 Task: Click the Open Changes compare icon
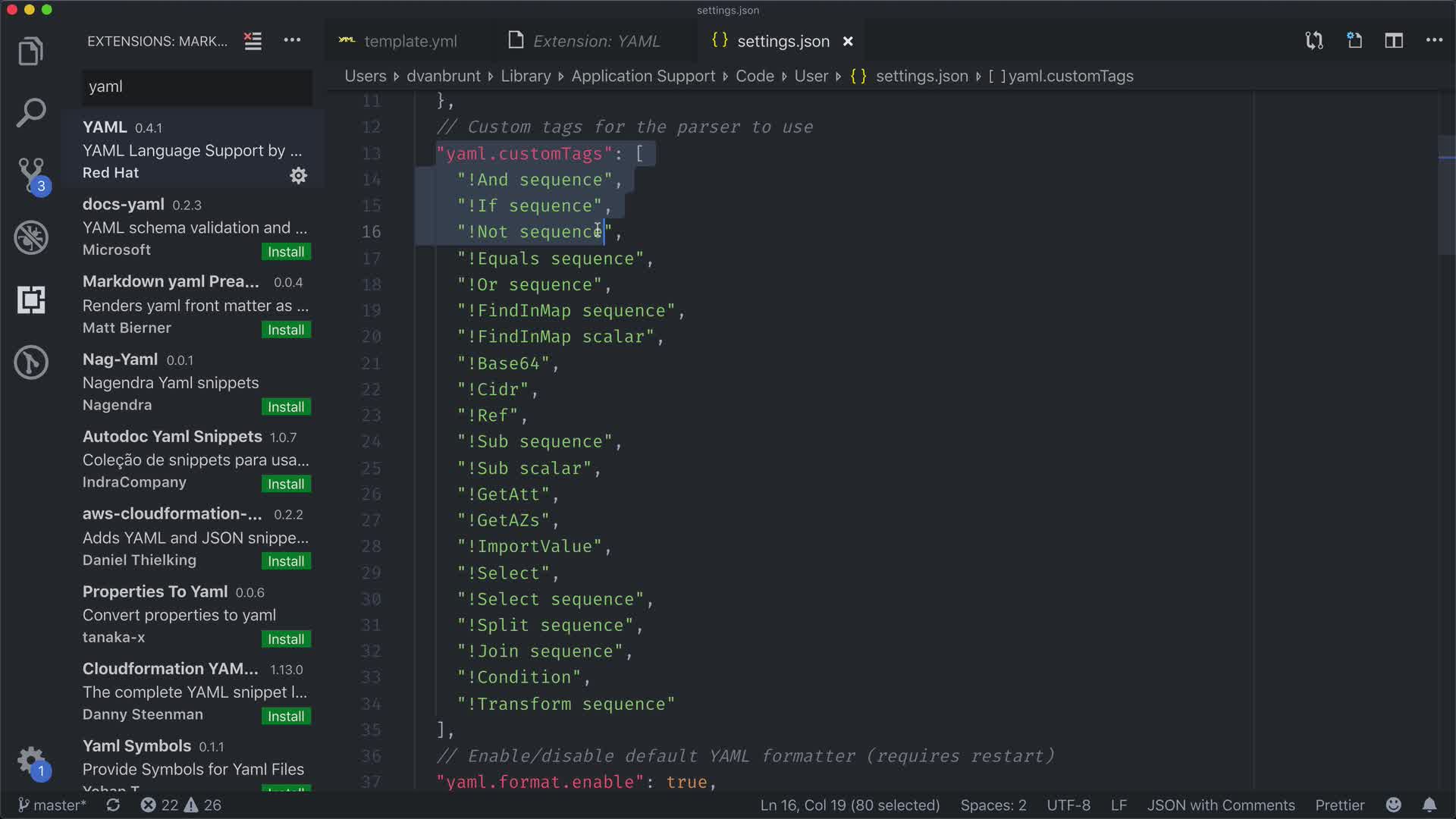click(1314, 41)
